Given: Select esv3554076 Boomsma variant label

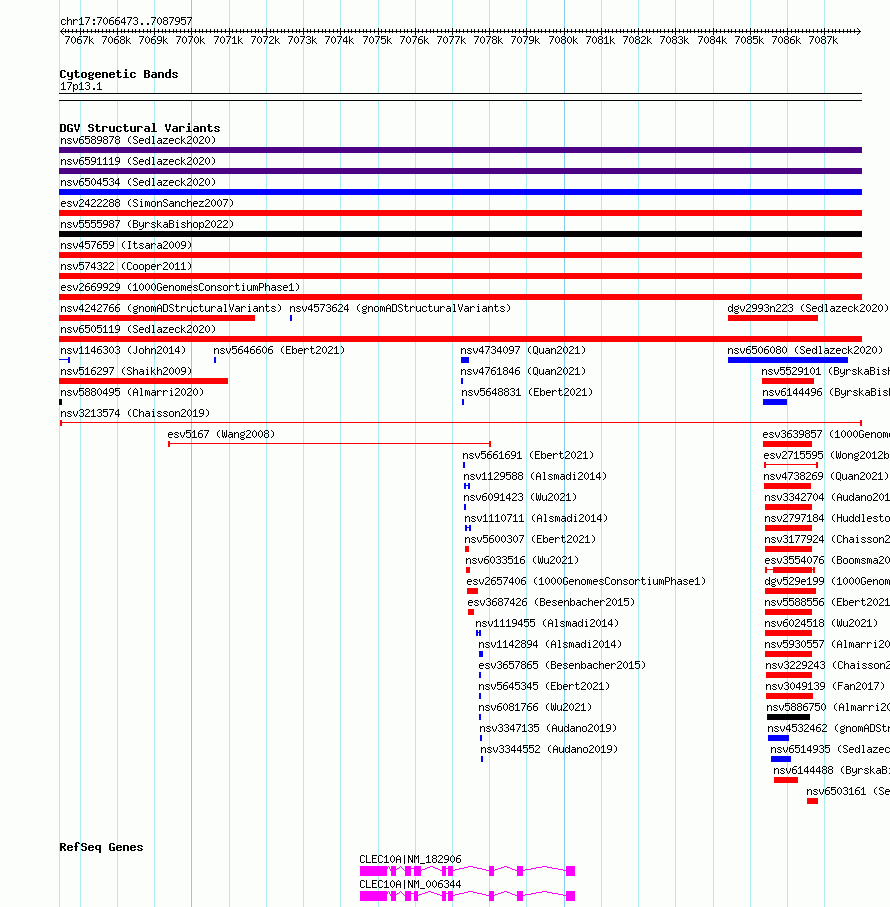Looking at the screenshot, I should coord(827,561).
